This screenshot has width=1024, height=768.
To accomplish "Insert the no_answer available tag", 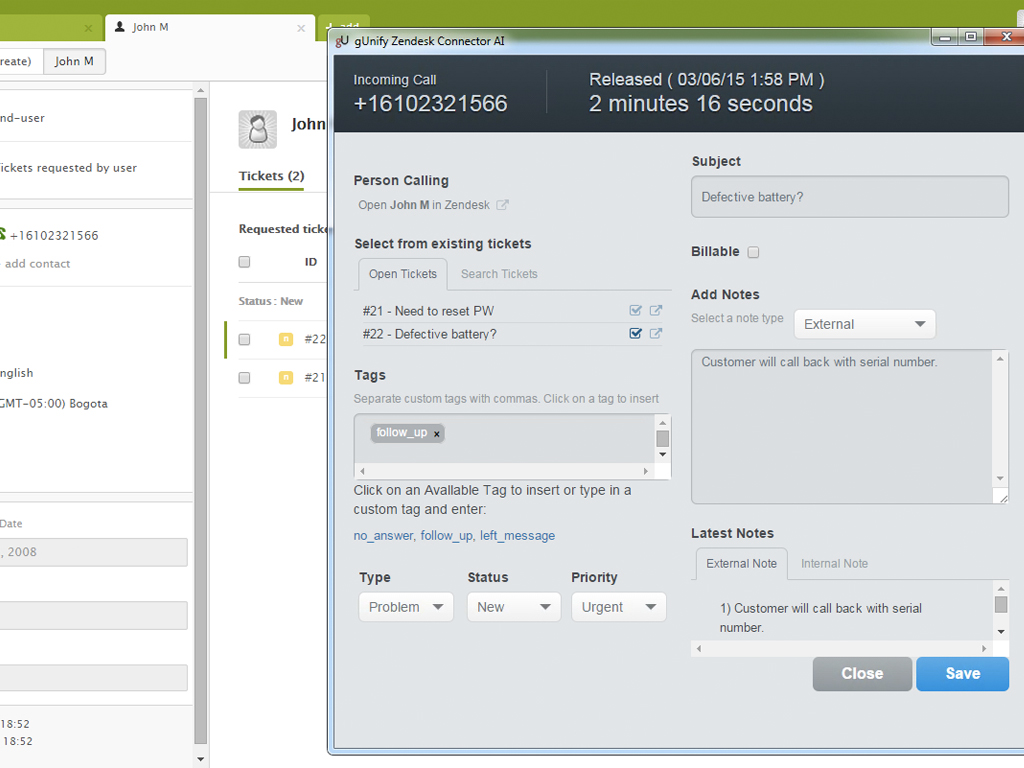I will 383,536.
